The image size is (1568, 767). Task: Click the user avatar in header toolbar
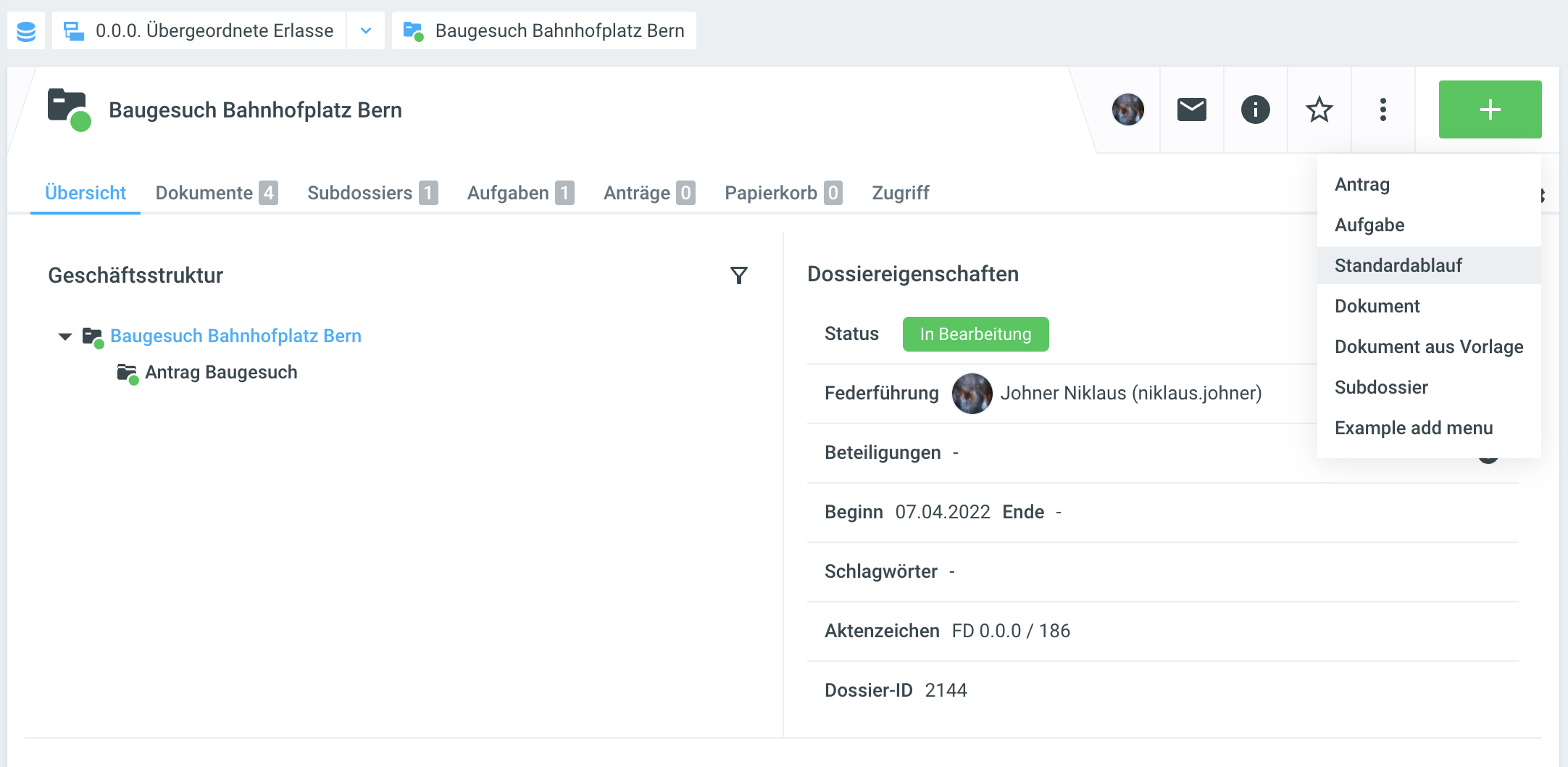pyautogui.click(x=1127, y=109)
